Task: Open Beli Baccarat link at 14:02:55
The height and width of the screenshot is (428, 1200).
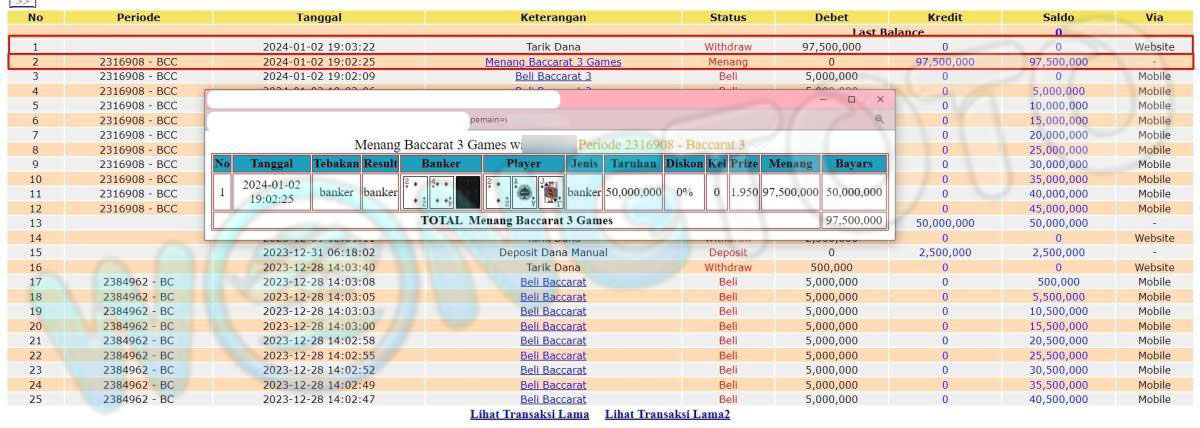Action: click(553, 355)
